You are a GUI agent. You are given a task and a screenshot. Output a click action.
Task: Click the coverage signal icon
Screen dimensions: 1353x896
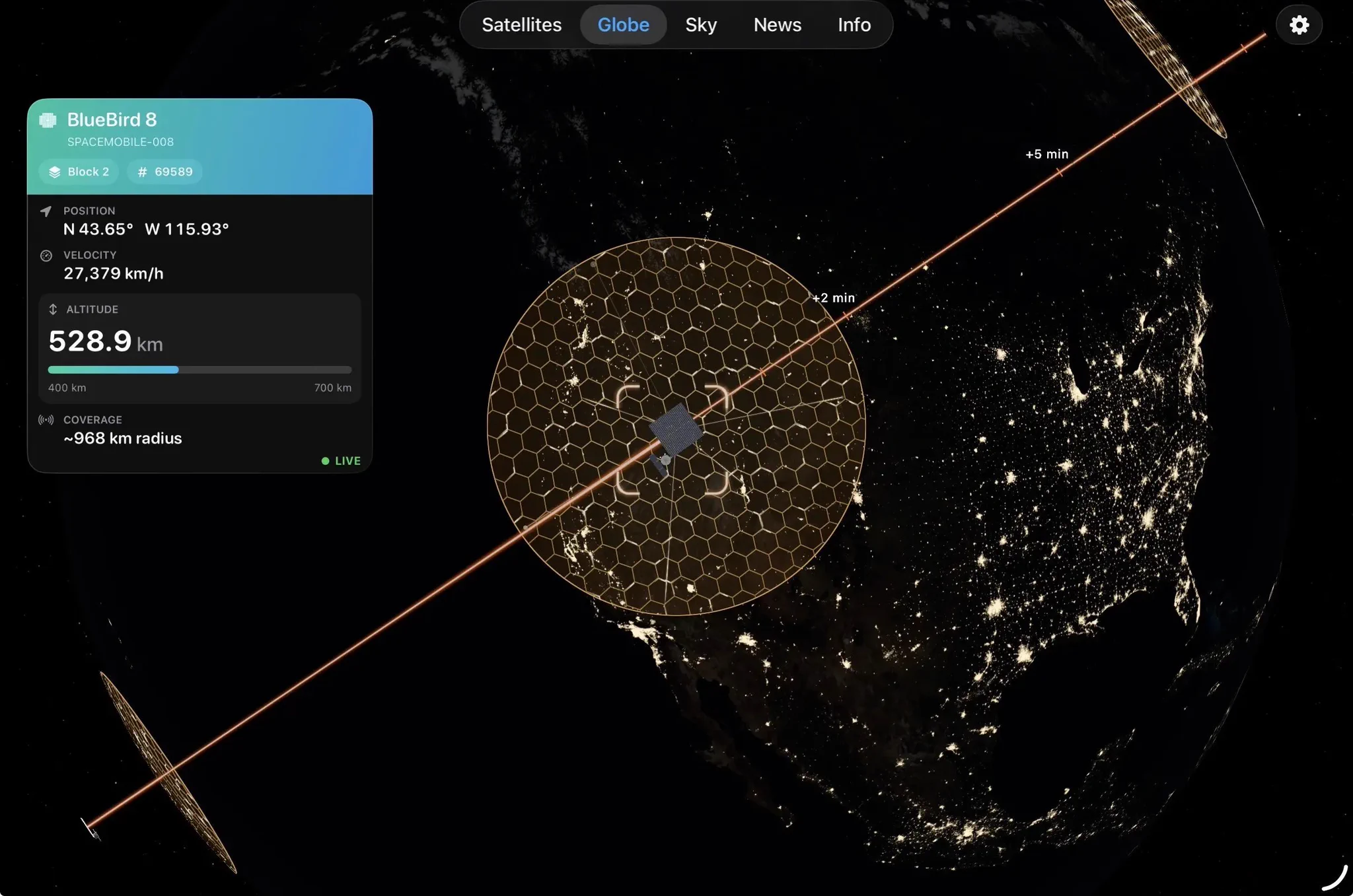pos(46,420)
